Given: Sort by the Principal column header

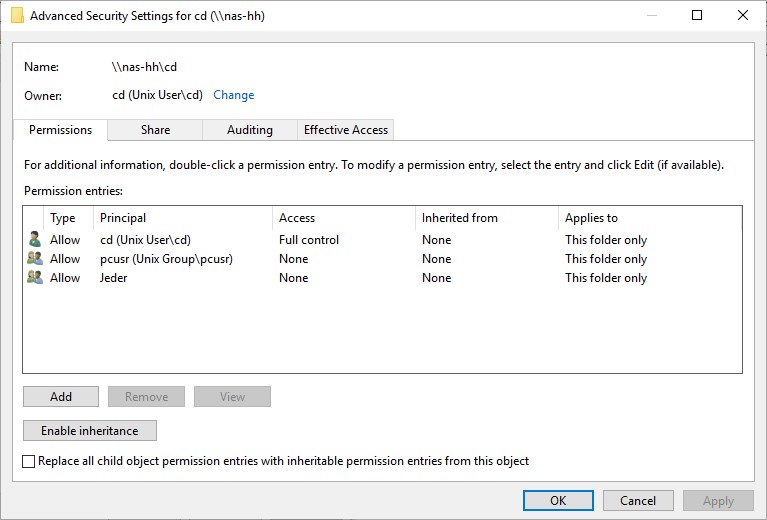Looking at the screenshot, I should (180, 218).
